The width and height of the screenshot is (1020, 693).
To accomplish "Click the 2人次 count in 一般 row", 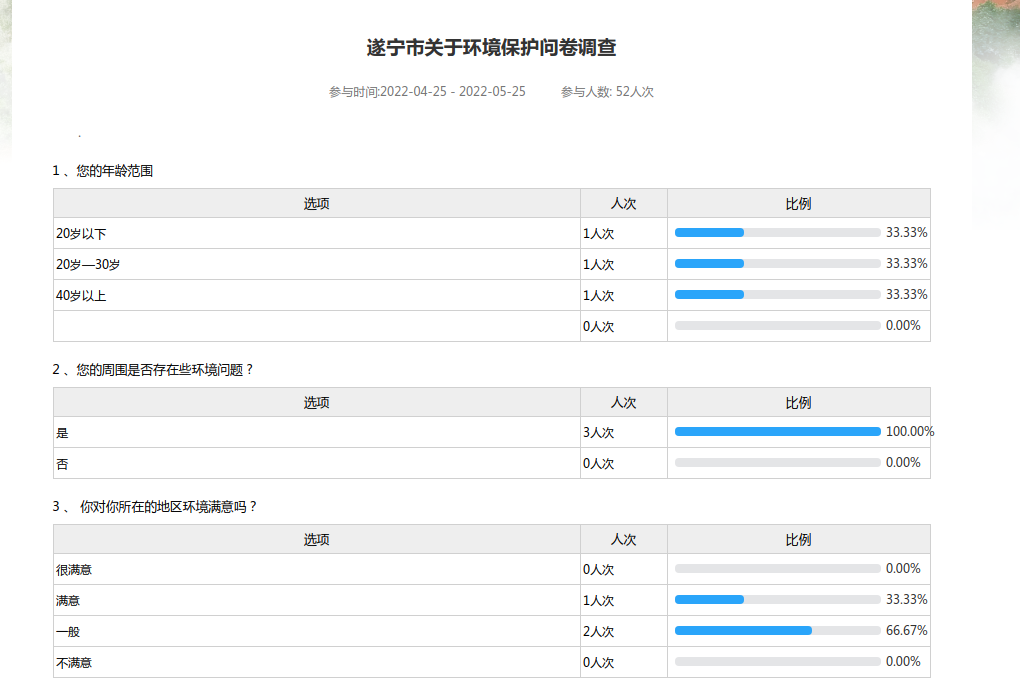I will point(598,632).
